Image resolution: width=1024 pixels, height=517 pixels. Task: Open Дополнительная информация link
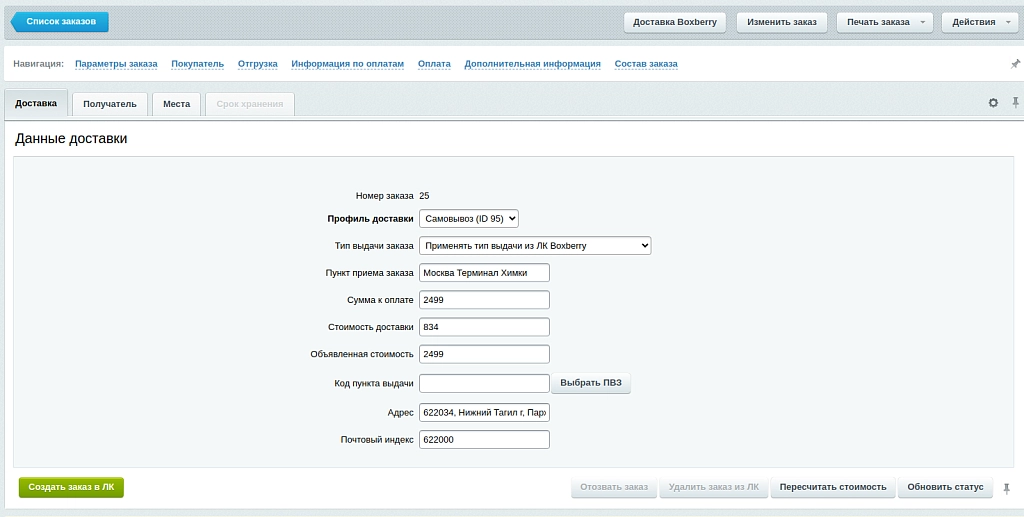click(532, 64)
